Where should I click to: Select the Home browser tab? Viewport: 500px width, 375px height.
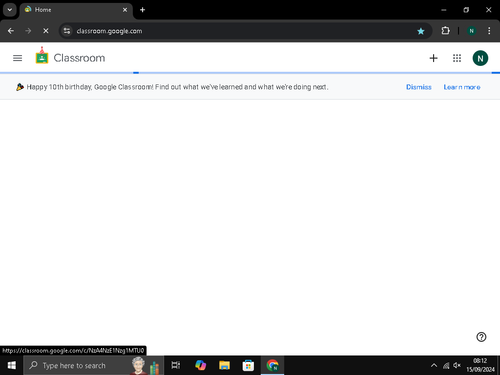pos(76,10)
